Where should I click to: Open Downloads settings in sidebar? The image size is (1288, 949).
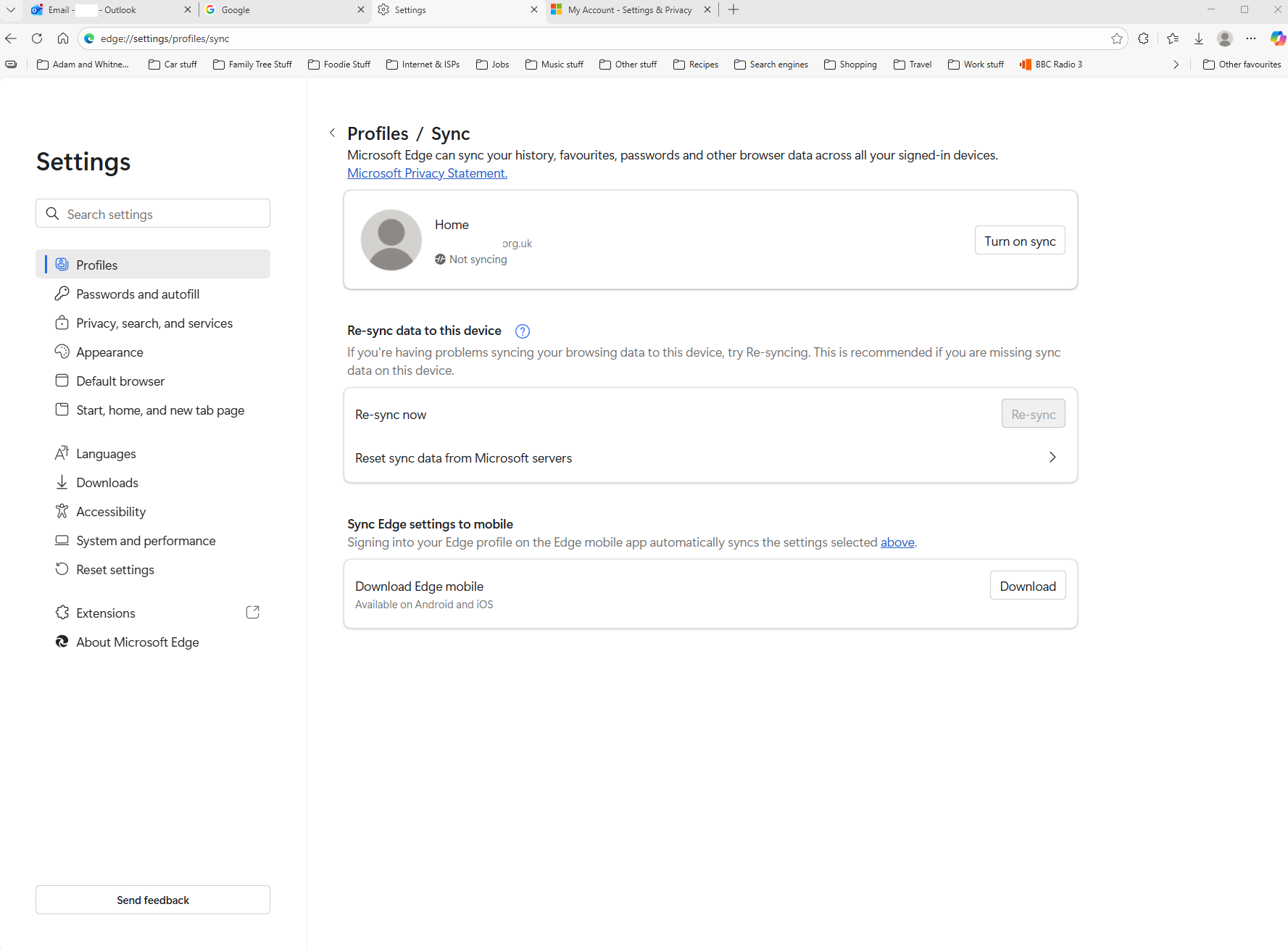coord(153,482)
